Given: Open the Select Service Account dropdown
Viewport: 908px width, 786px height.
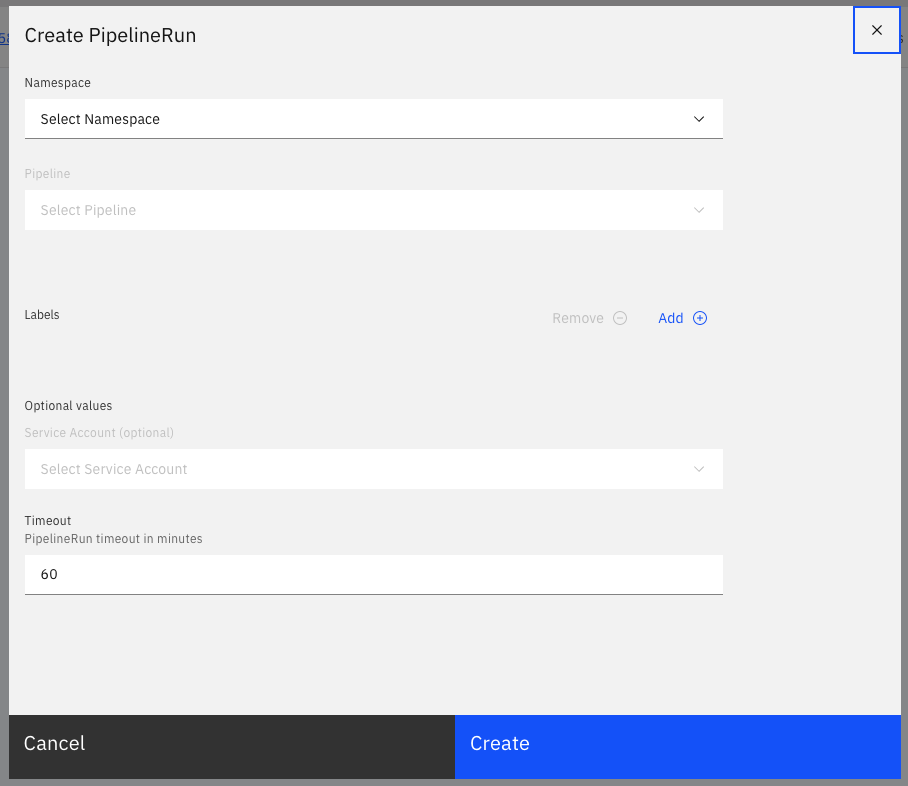Looking at the screenshot, I should [373, 469].
